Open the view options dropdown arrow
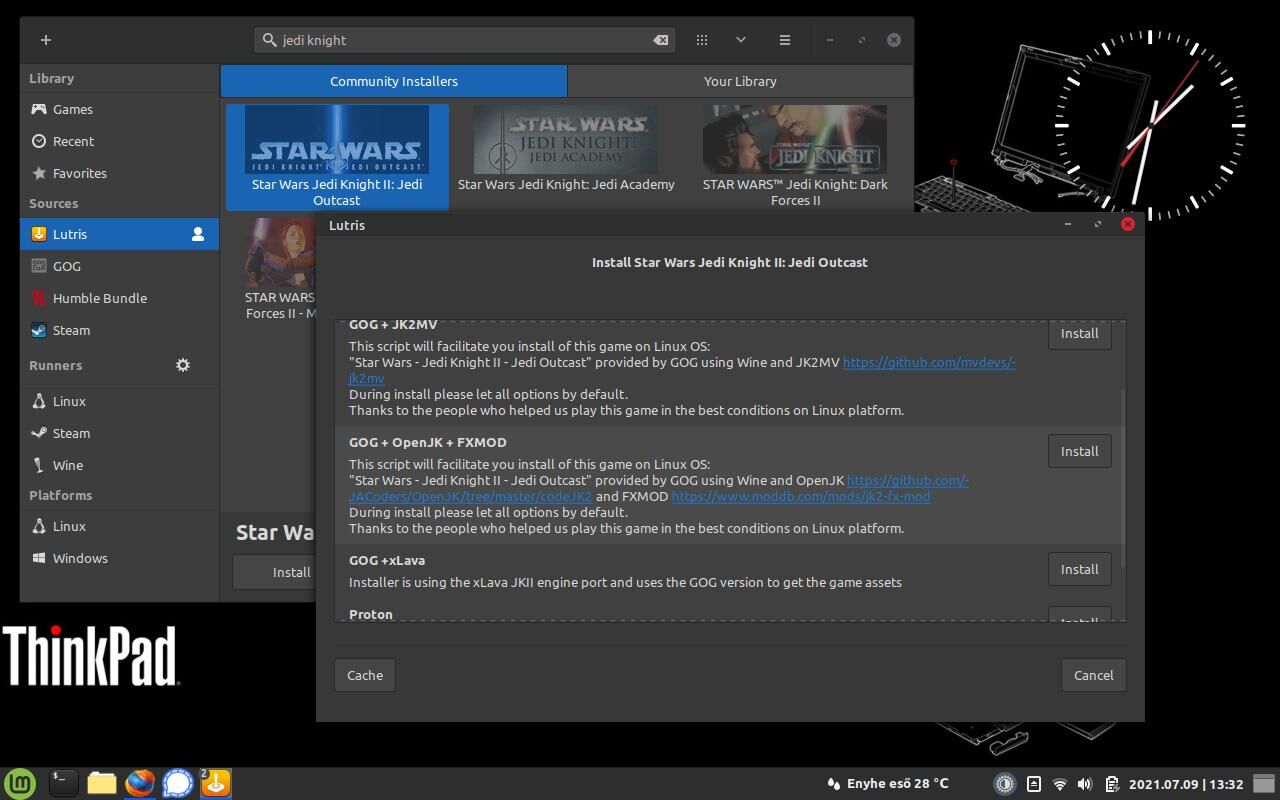This screenshot has width=1280, height=800. (x=741, y=40)
